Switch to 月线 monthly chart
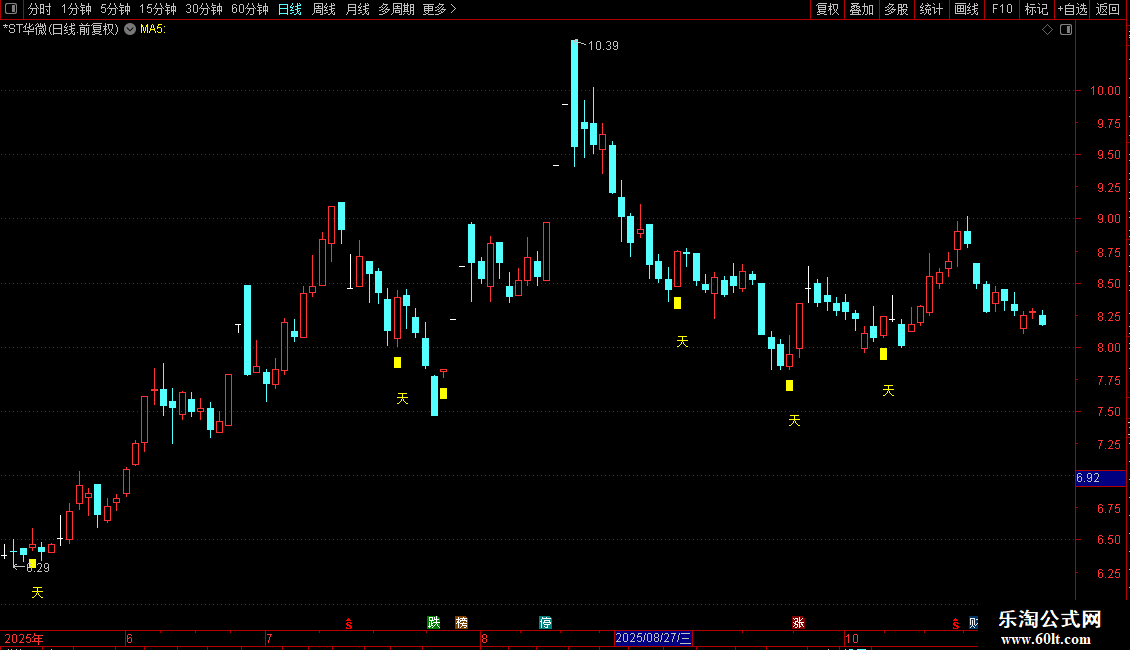Viewport: 1130px width, 650px height. [x=357, y=9]
